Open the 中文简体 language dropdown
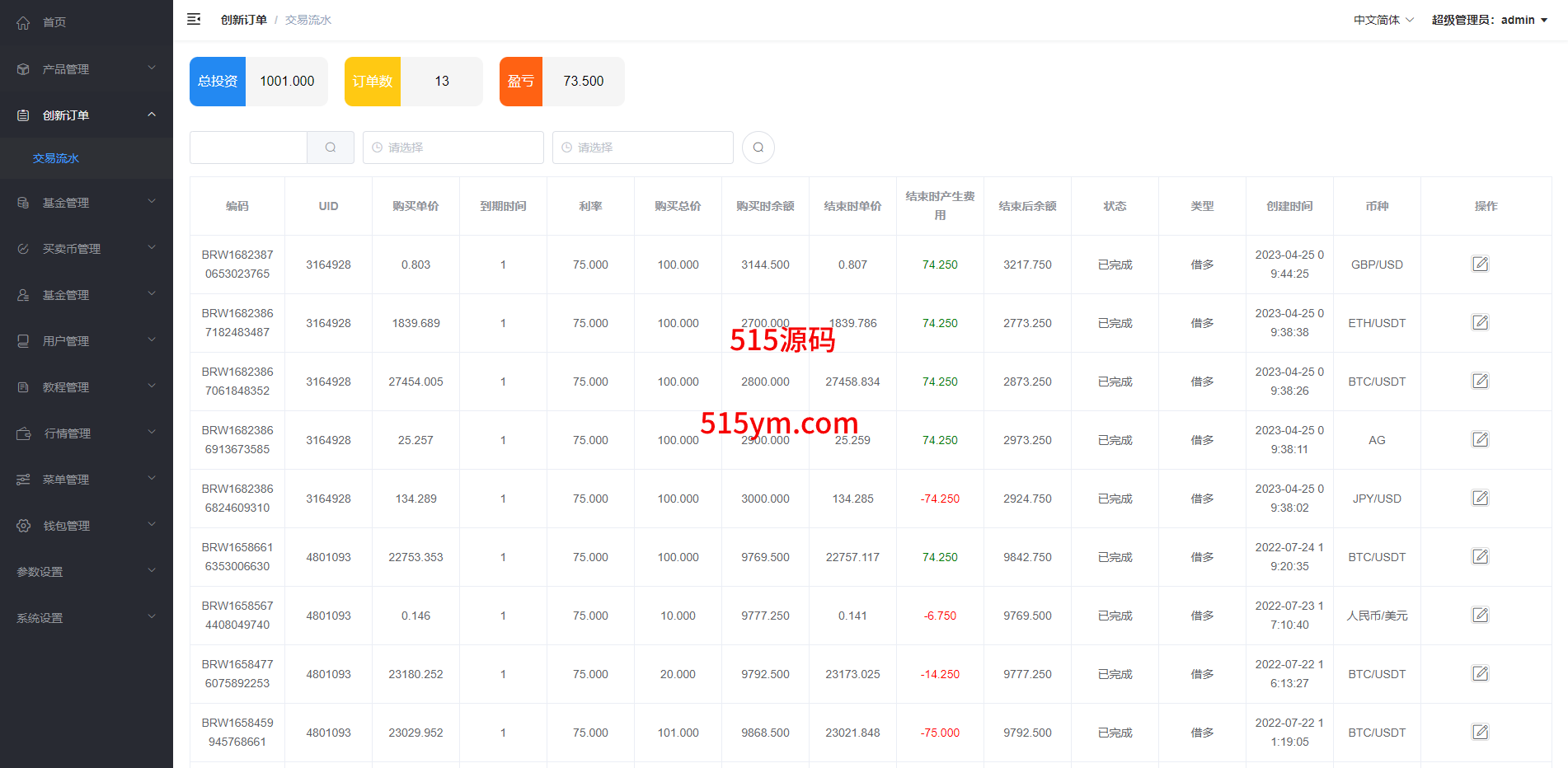 point(1383,20)
